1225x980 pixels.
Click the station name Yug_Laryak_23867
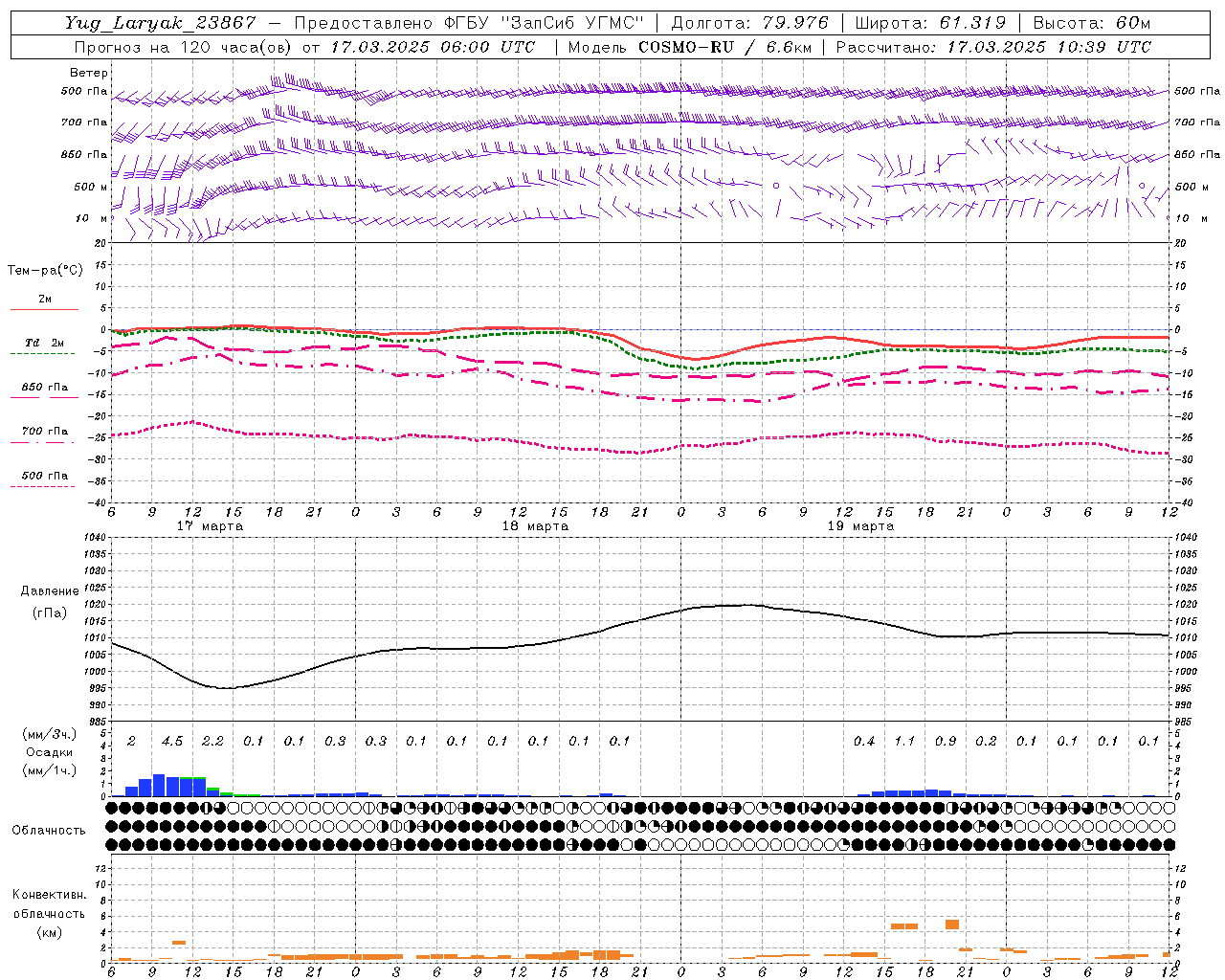point(161,23)
